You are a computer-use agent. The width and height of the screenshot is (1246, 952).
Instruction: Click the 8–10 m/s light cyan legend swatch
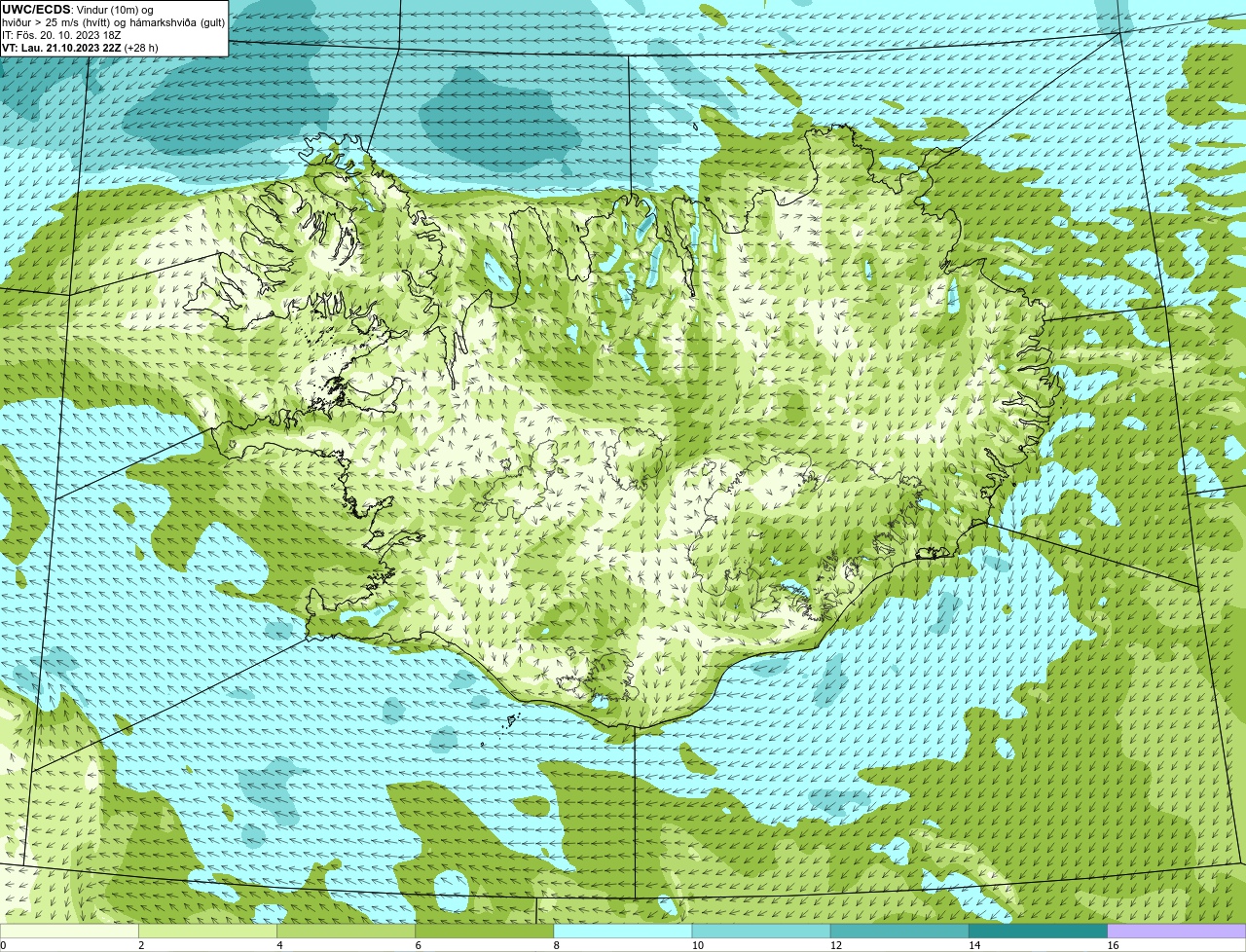pyautogui.click(x=623, y=932)
